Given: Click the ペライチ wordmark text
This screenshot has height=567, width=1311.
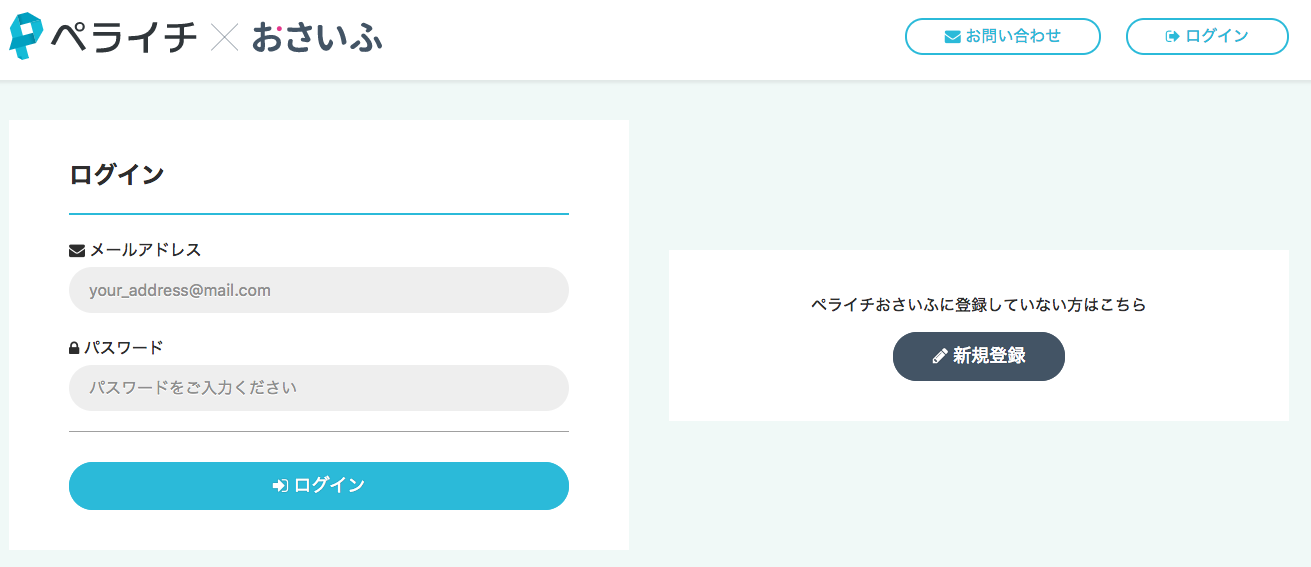Looking at the screenshot, I should [124, 38].
